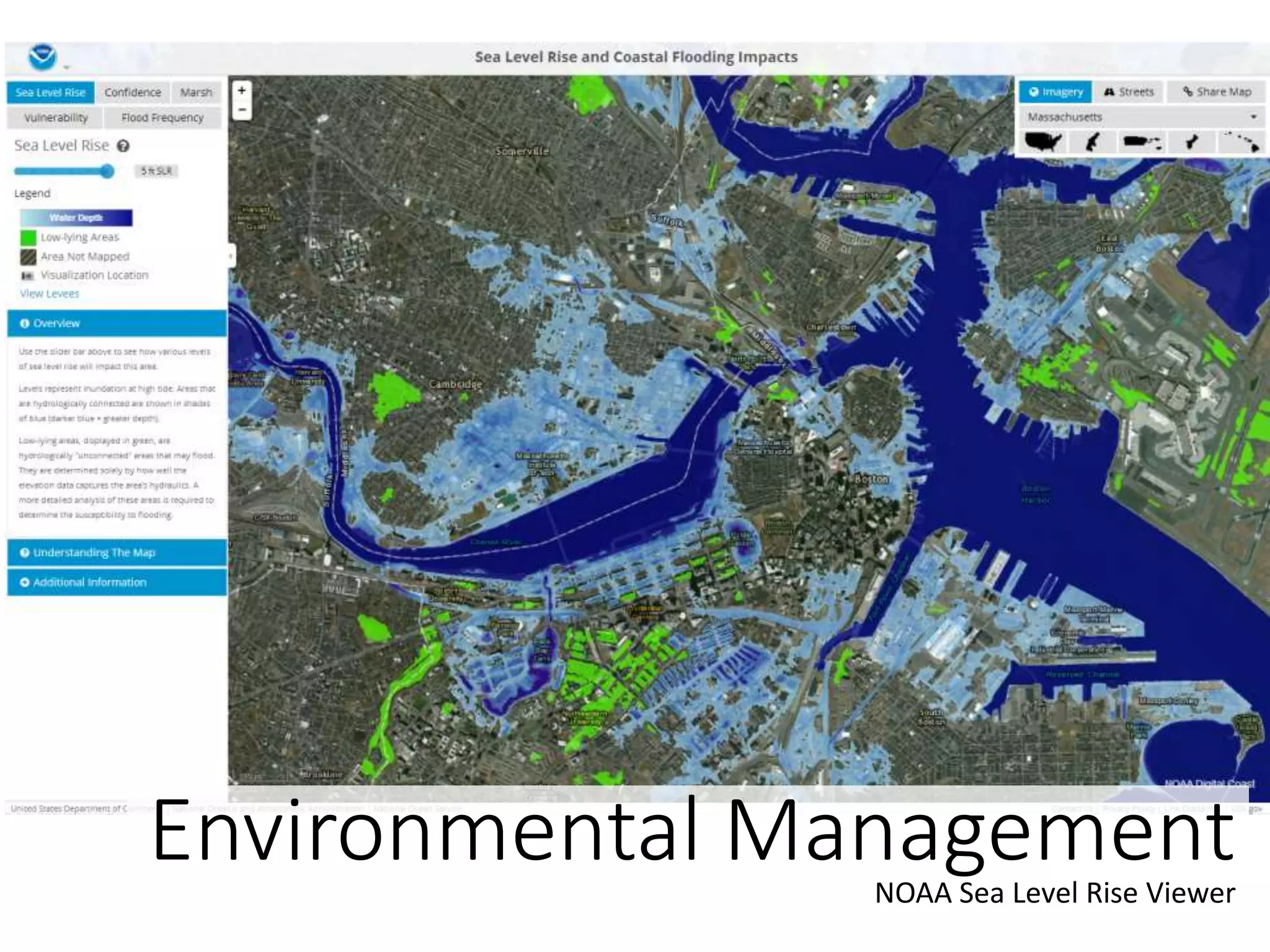Jump to the Guam island view

[x=1191, y=142]
